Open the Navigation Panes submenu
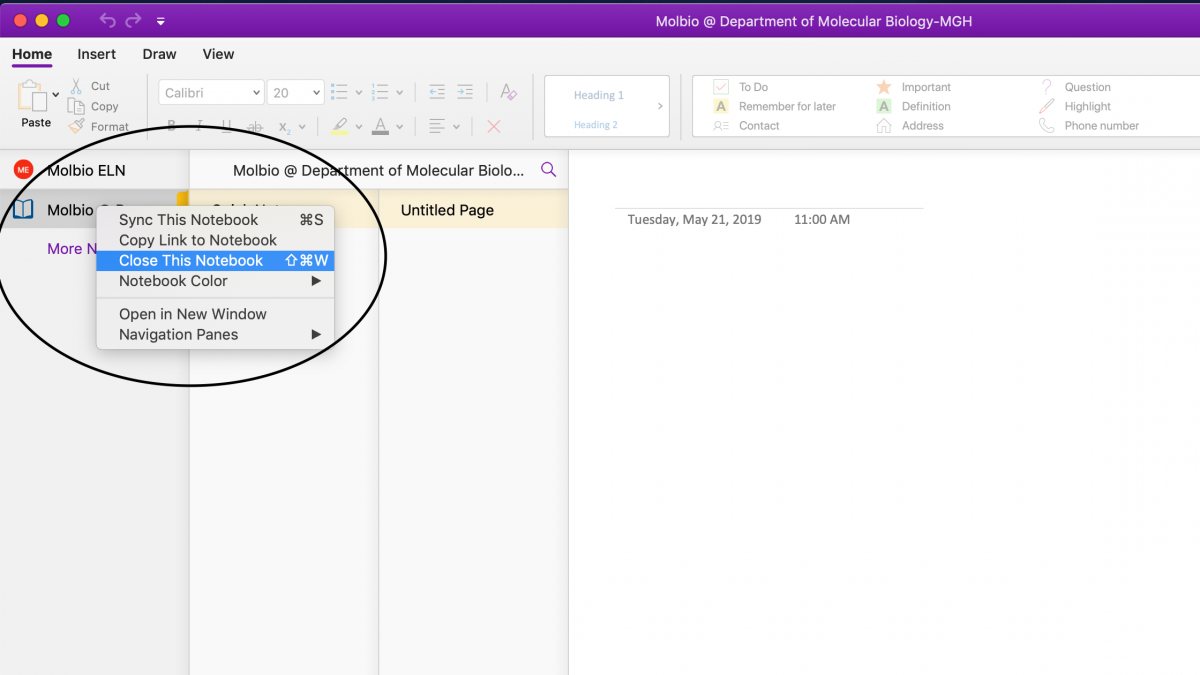Screen dimensions: 1200x675 (215, 335)
